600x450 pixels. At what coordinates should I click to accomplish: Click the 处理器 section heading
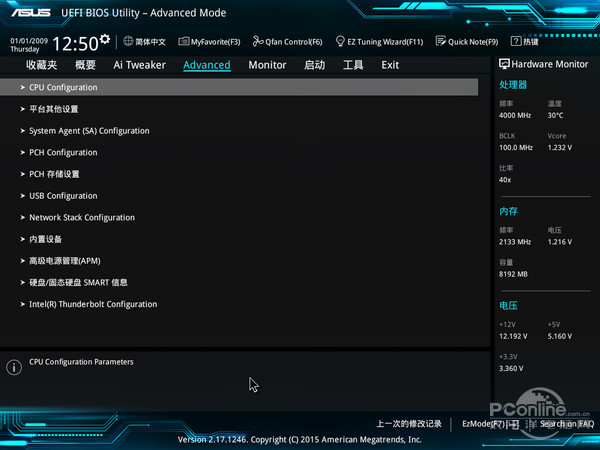tap(513, 85)
